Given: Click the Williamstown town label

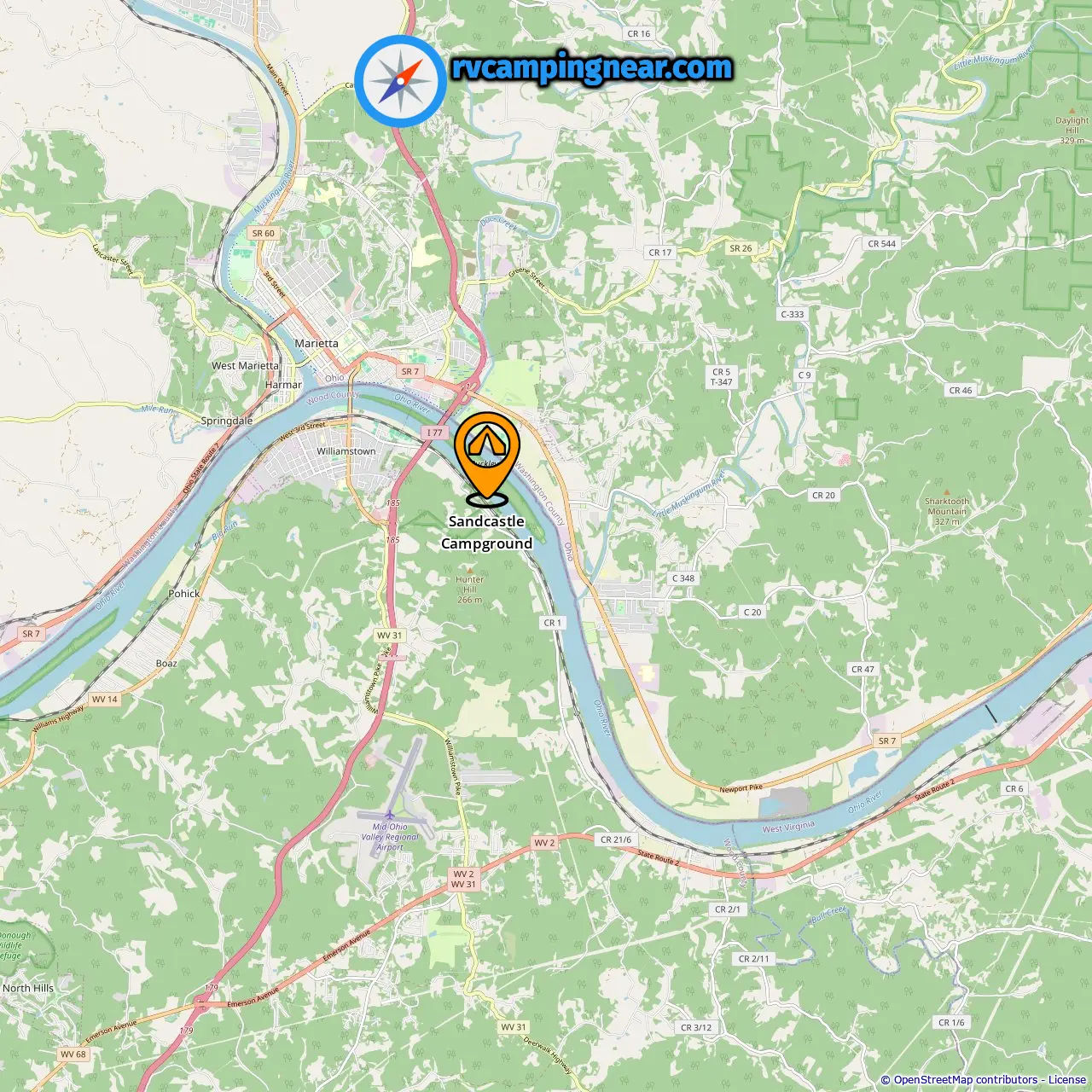Looking at the screenshot, I should (x=346, y=451).
